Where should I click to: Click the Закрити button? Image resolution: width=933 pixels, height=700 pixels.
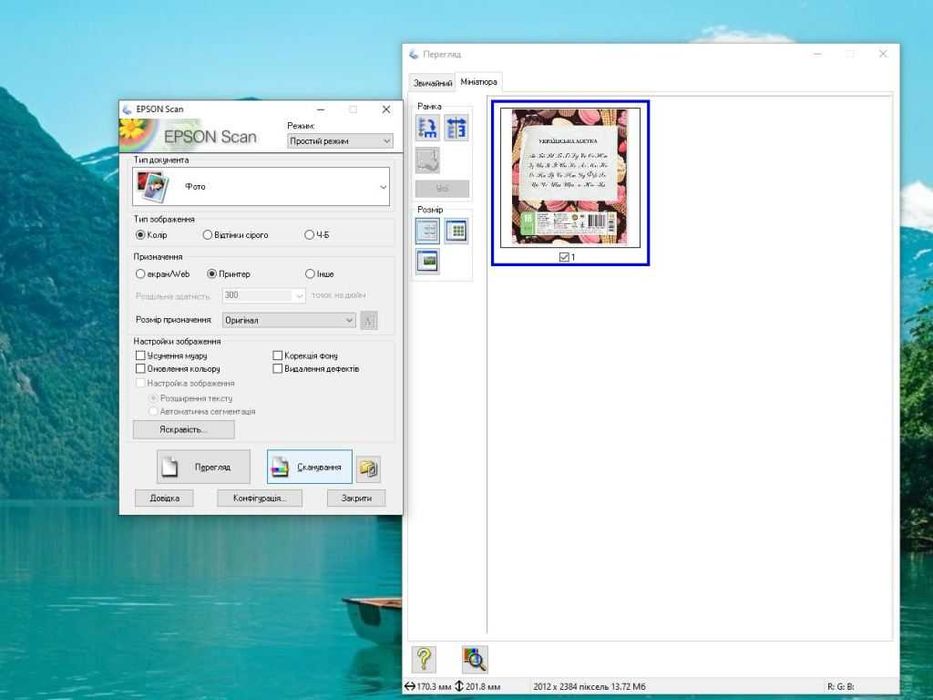356,498
